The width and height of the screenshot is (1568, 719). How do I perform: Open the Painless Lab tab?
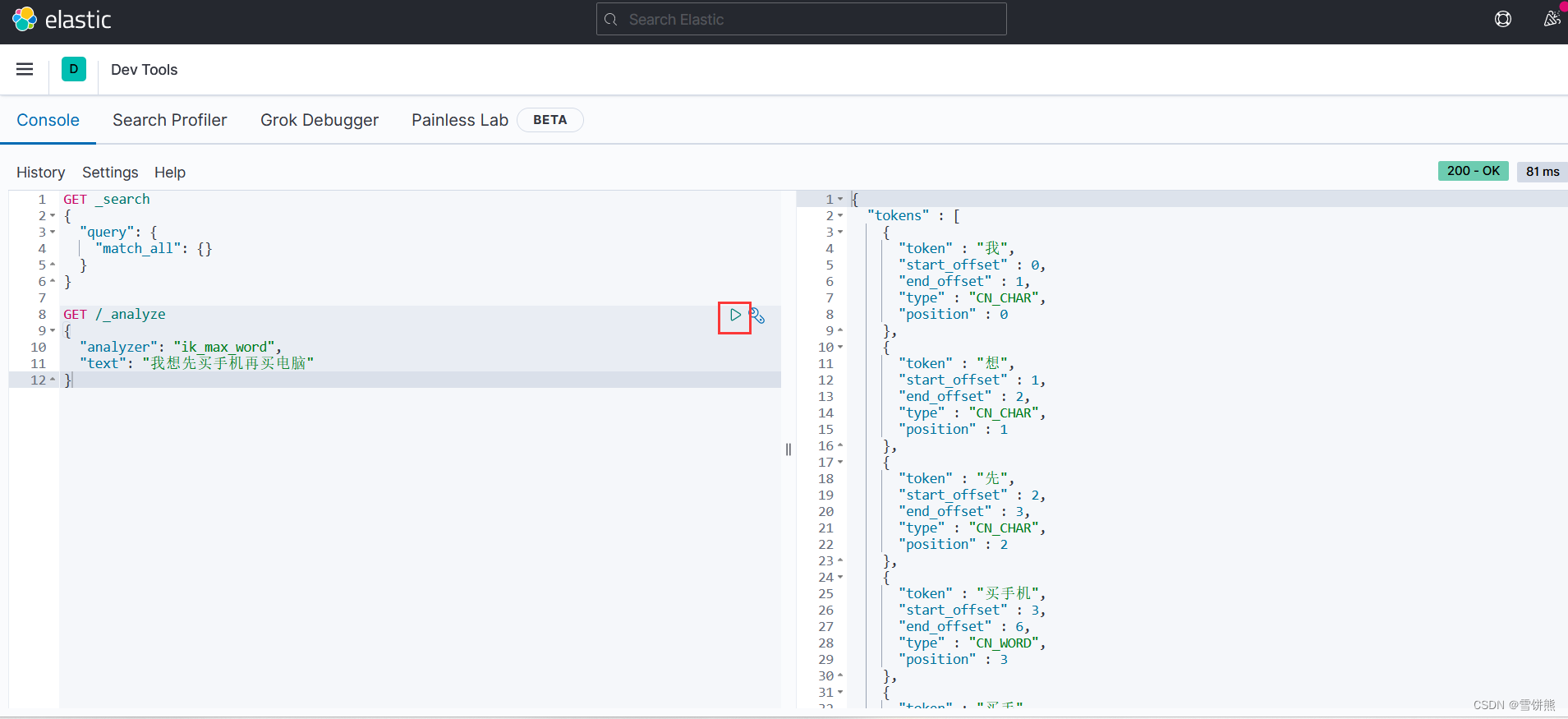(460, 120)
